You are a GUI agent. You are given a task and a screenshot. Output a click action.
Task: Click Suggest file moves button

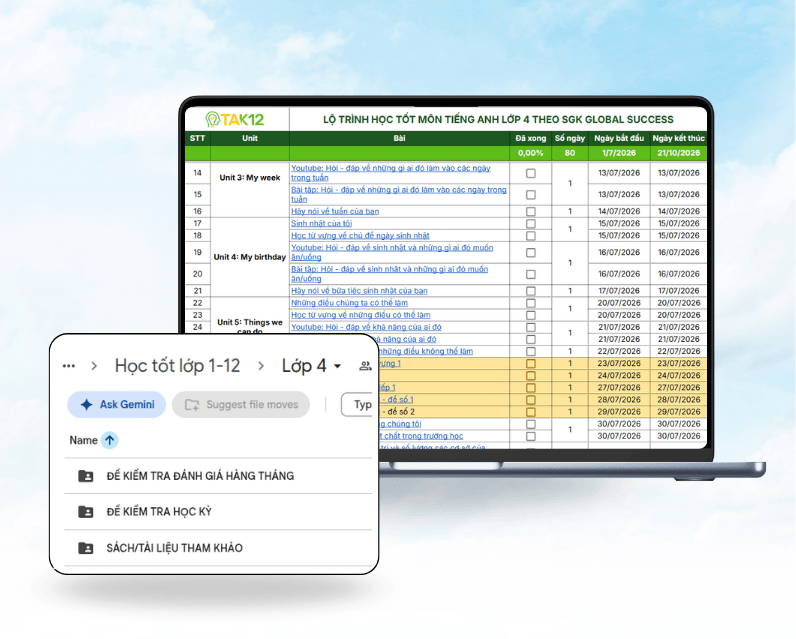(x=241, y=405)
